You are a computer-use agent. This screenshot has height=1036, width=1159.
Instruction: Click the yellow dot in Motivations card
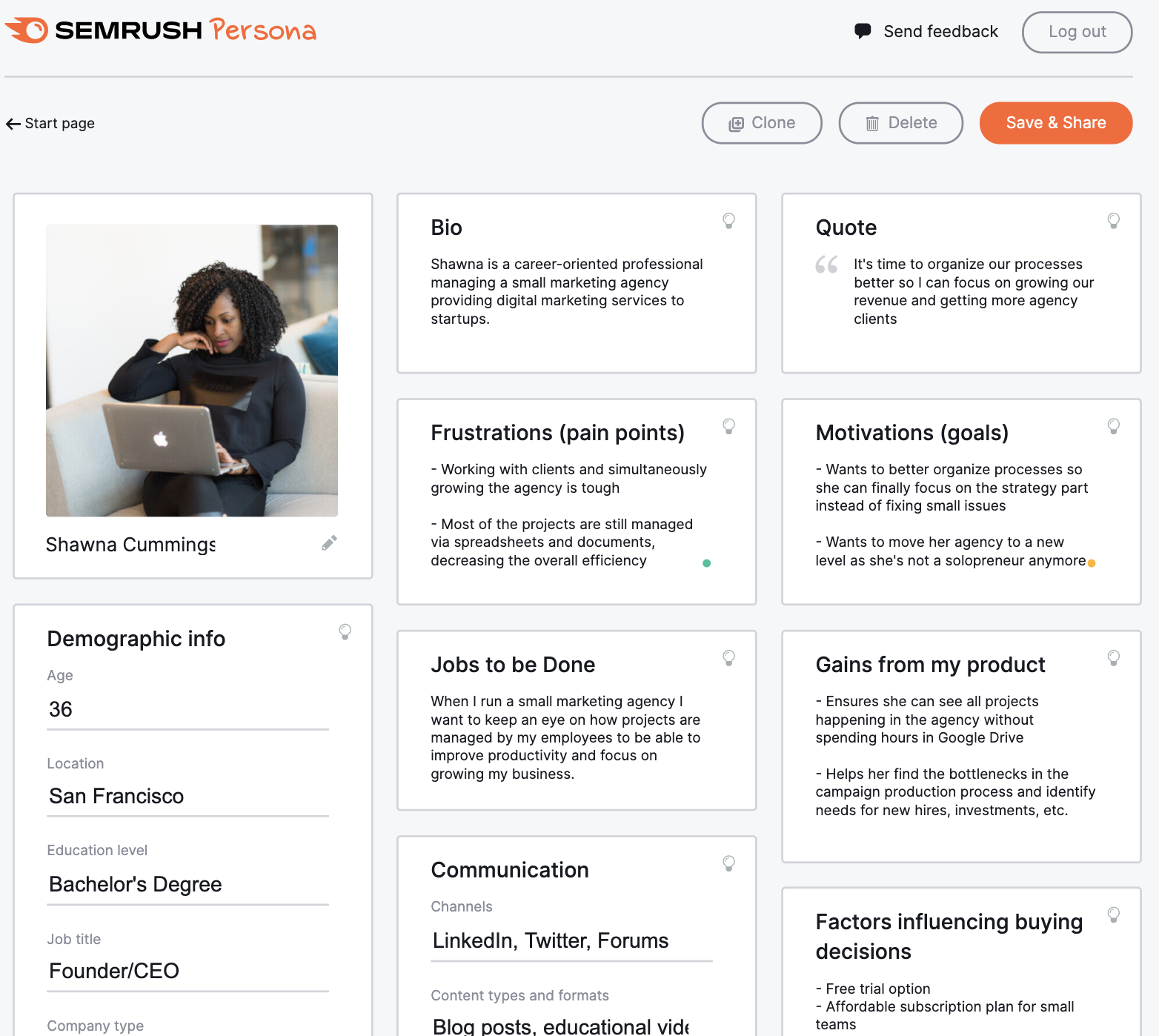click(1092, 563)
